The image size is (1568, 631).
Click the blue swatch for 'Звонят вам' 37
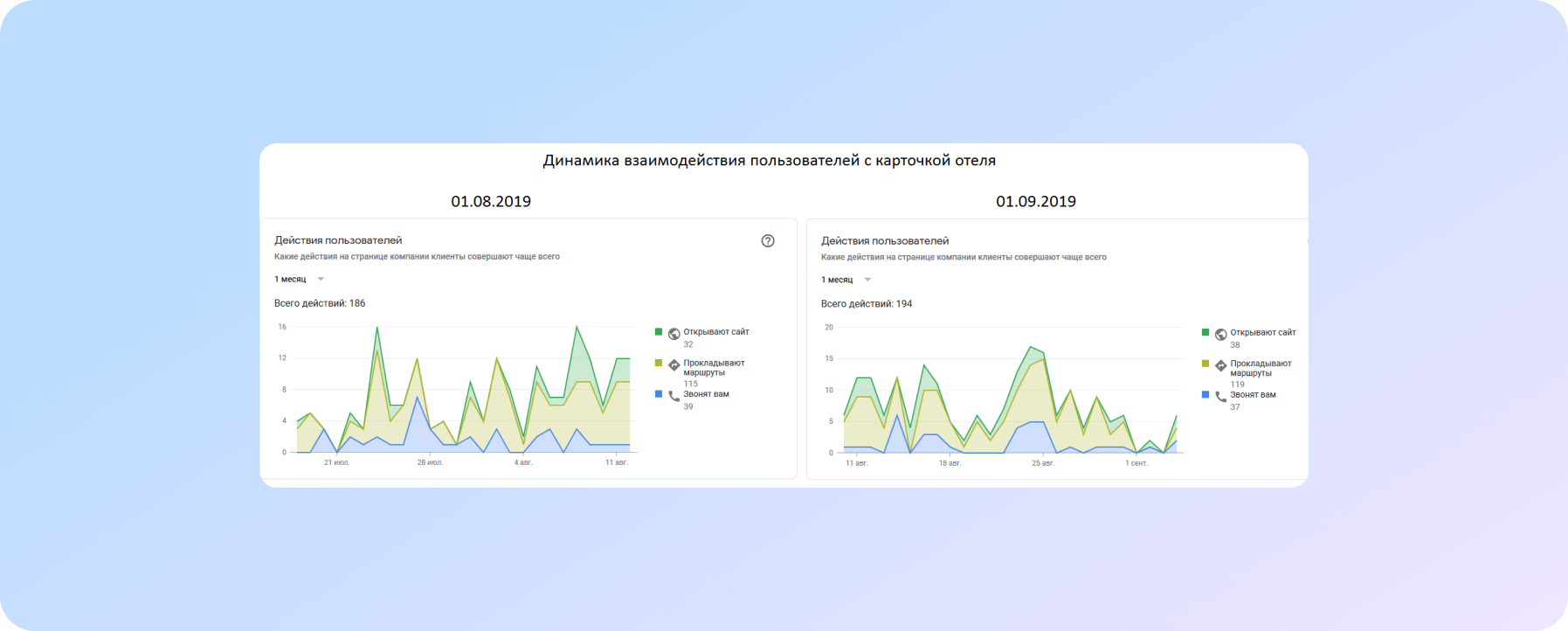1205,395
